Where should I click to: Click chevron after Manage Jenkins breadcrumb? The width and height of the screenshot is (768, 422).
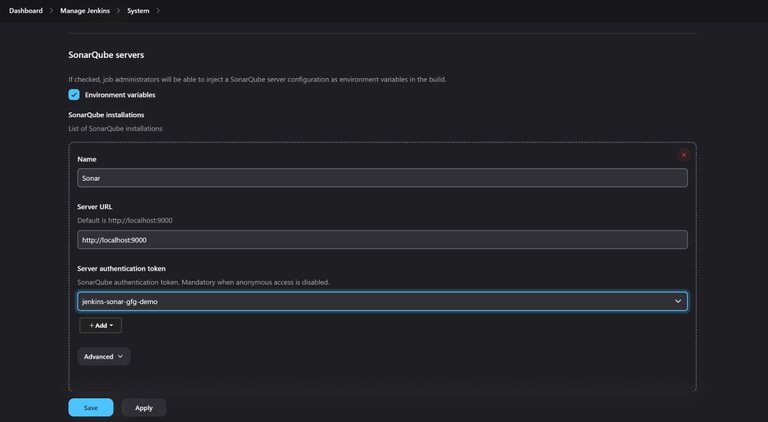[119, 10]
